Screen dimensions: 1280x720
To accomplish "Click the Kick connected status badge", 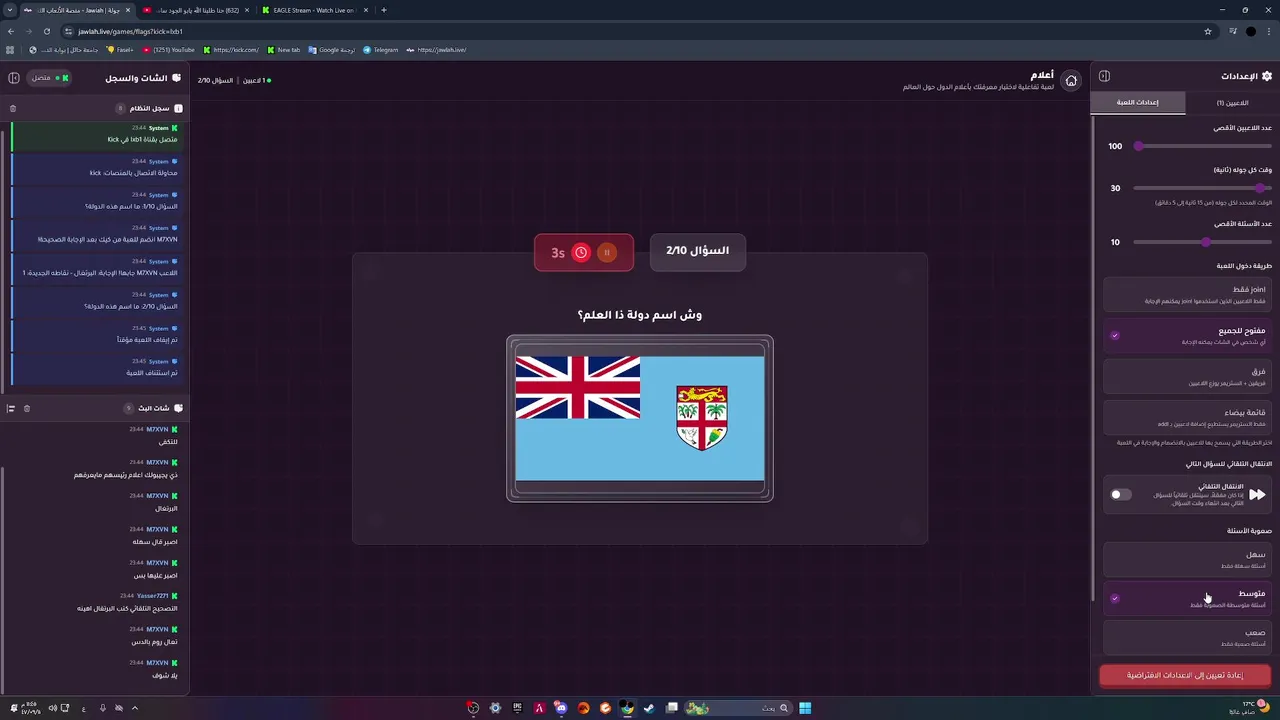I will coord(49,78).
